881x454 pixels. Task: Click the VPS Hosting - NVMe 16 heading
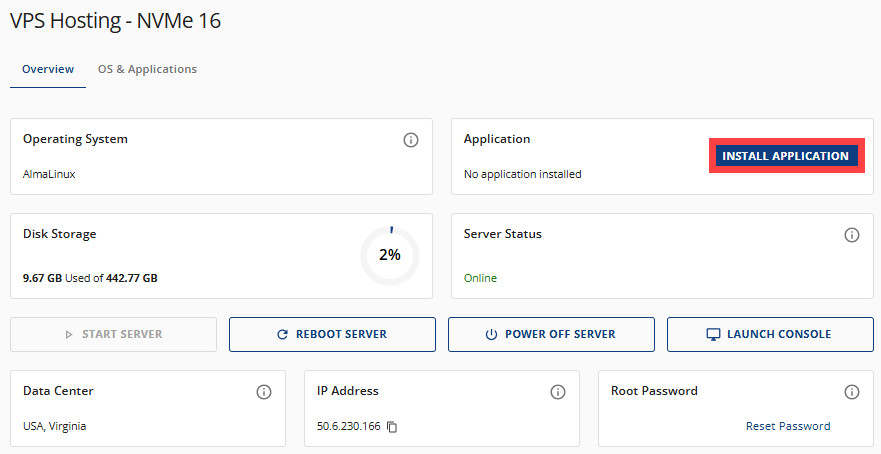coord(116,21)
